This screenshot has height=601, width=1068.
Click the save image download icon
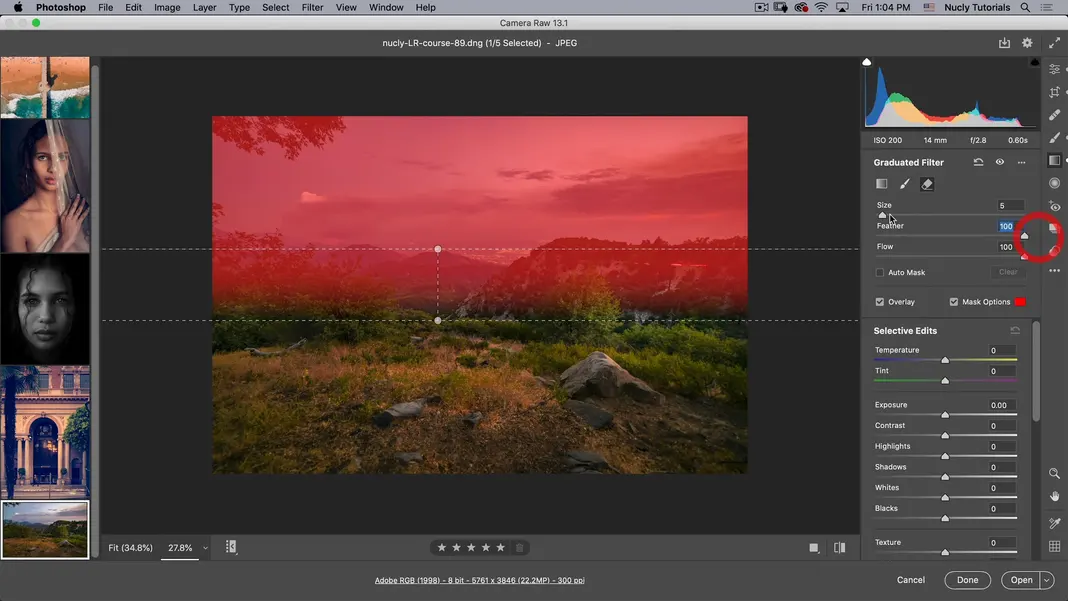1004,43
